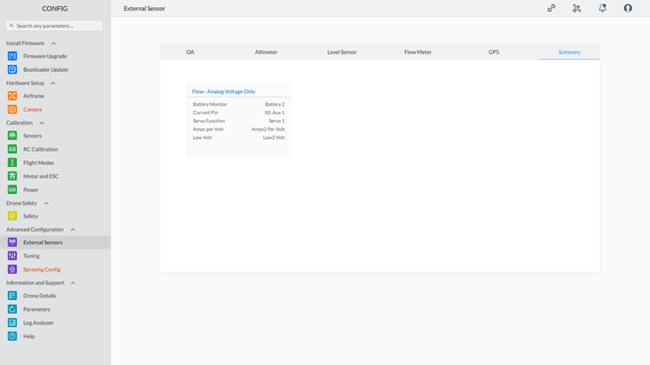Collapse the Drone Safety section
Image resolution: width=650 pixels, height=365 pixels.
(46, 203)
